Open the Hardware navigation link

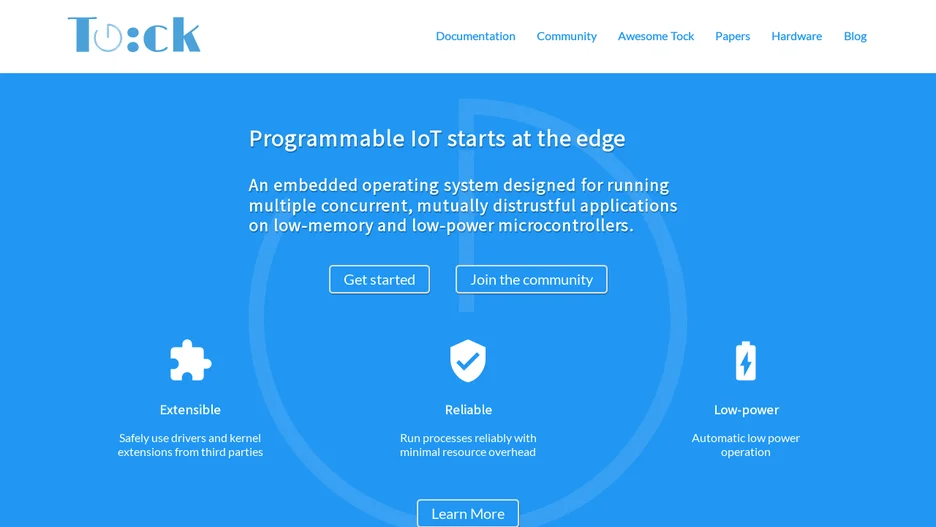point(796,36)
